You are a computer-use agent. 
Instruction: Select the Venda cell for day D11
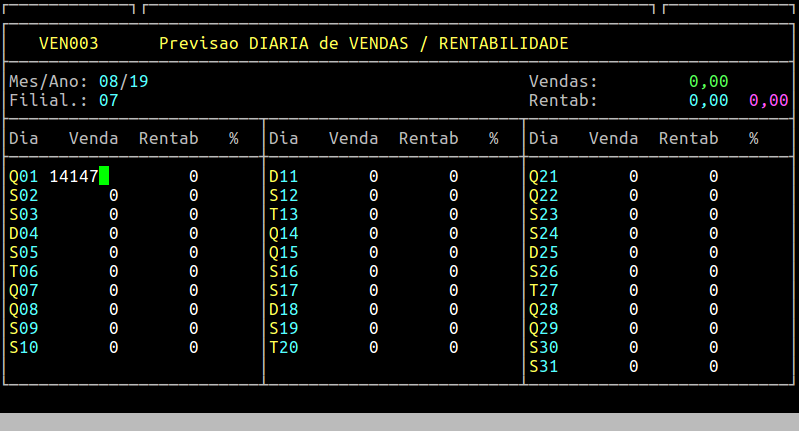(x=373, y=176)
